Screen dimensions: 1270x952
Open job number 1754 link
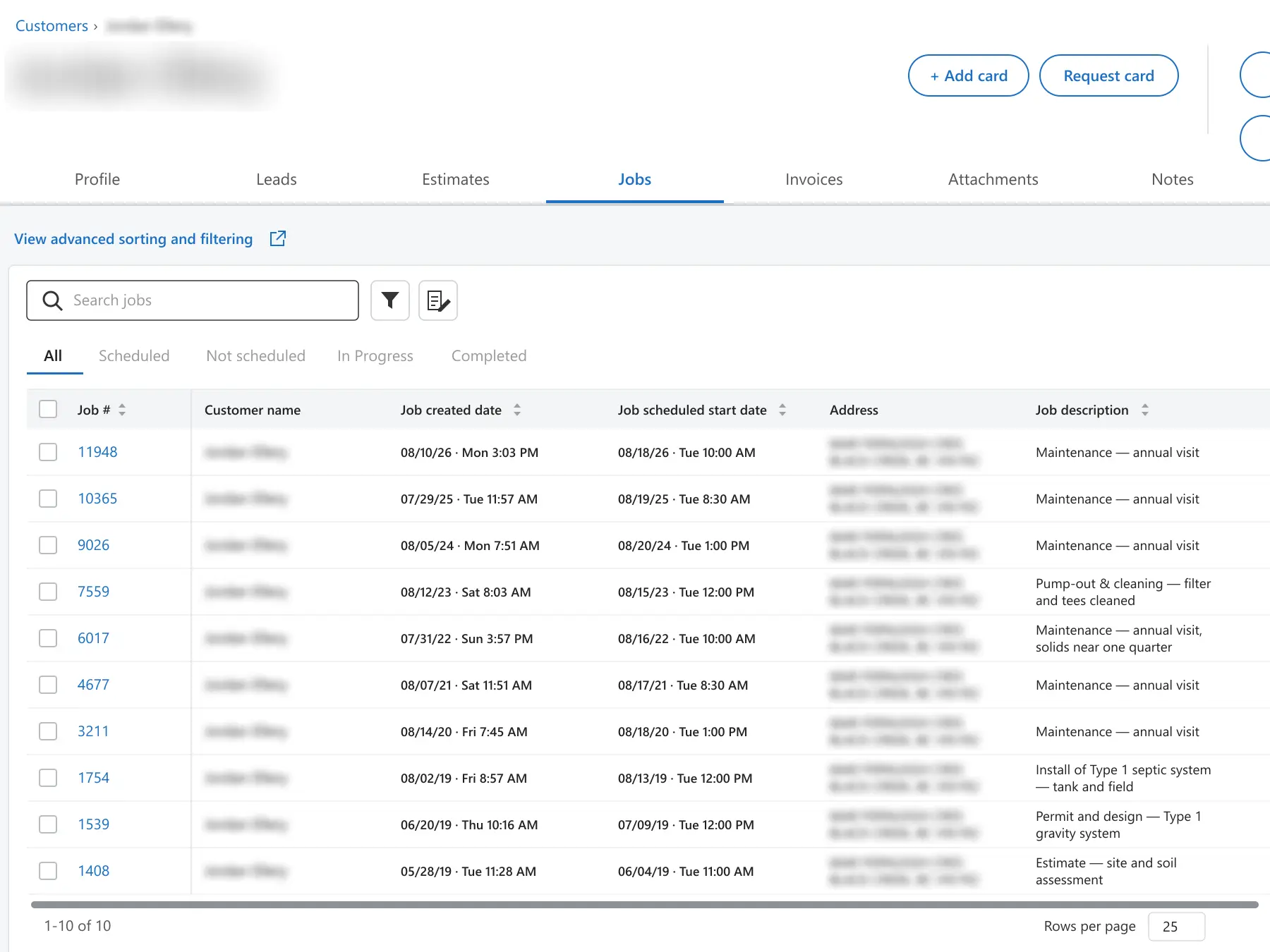tap(93, 778)
